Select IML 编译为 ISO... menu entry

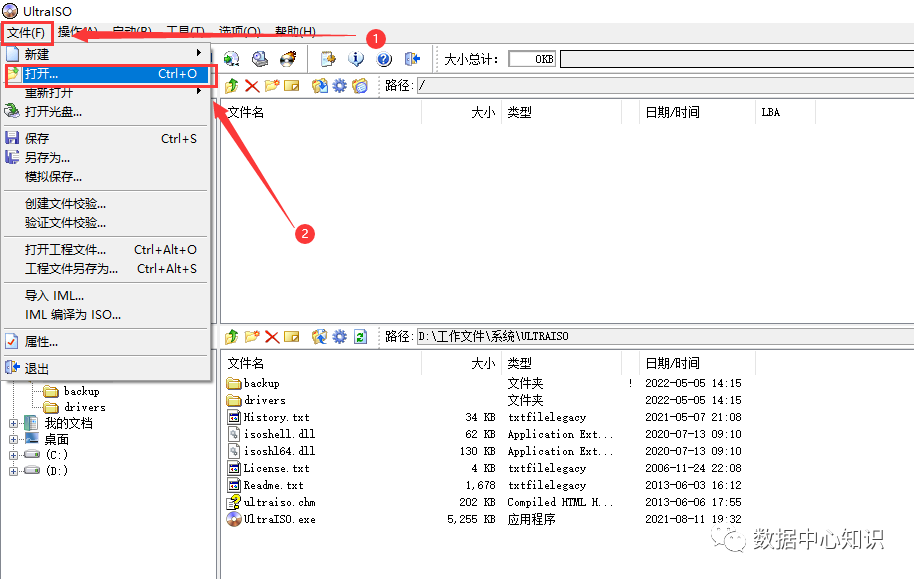pyautogui.click(x=105, y=315)
